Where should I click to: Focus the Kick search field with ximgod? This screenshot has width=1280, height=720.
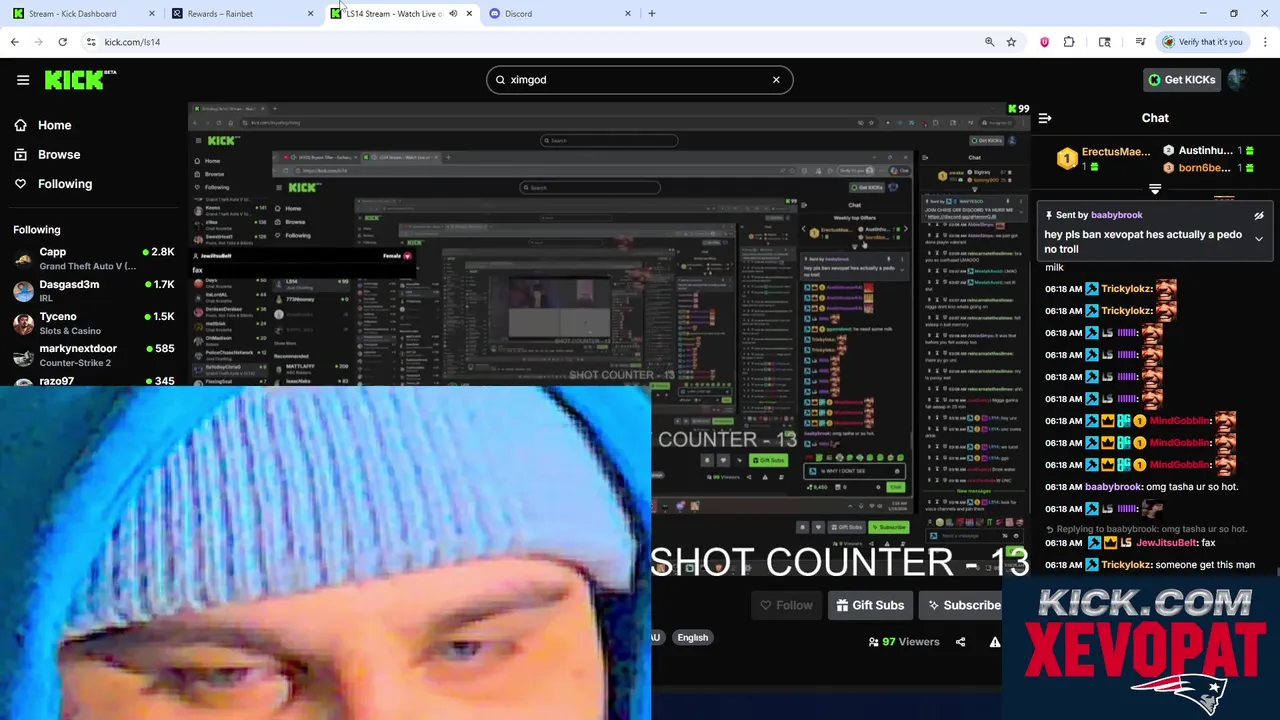(640, 80)
